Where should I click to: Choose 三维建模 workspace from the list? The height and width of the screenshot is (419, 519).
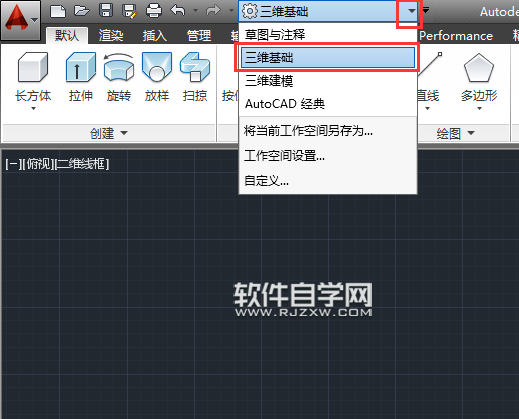tap(328, 81)
